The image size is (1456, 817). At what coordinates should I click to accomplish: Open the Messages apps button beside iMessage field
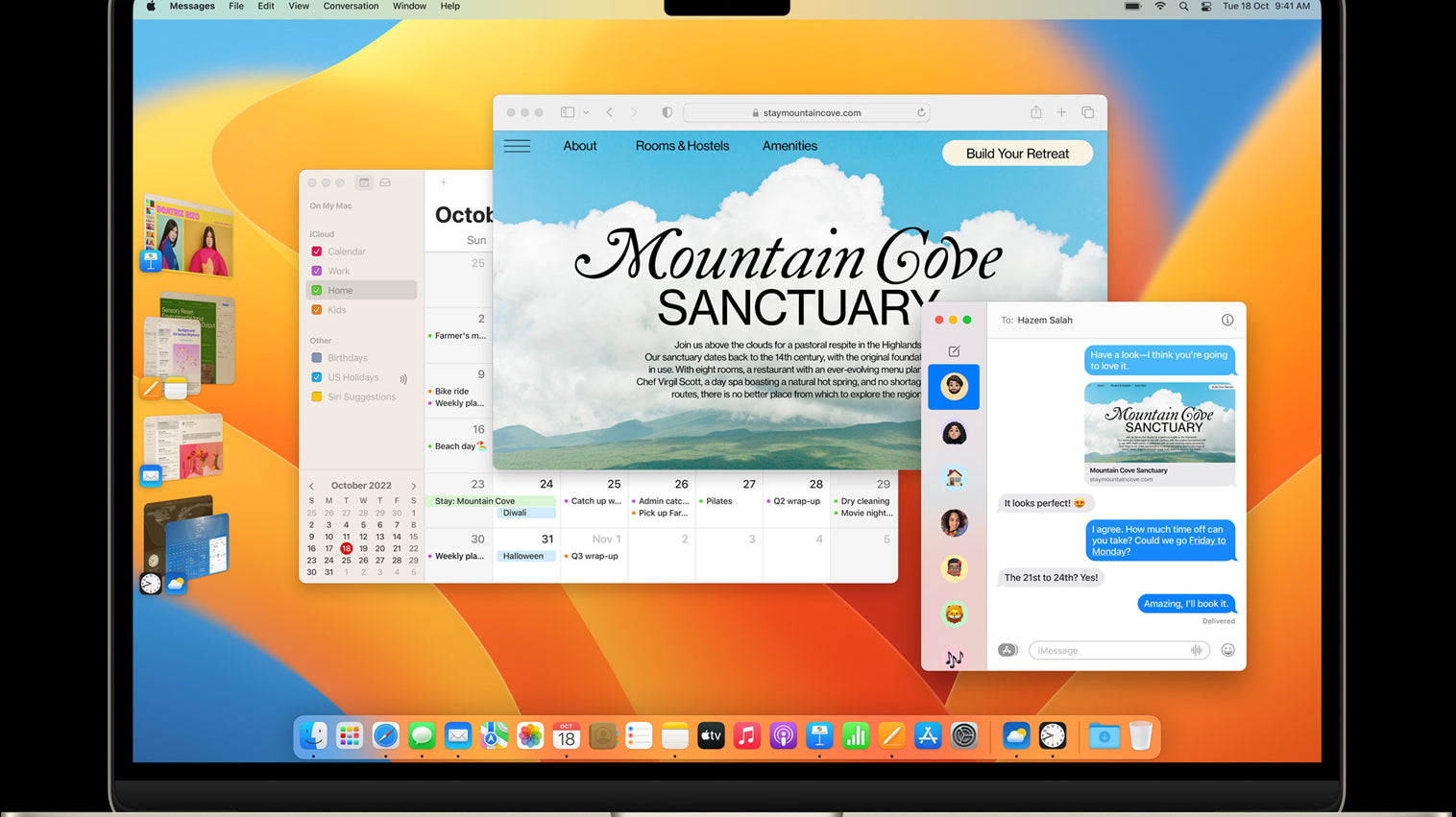coord(1007,650)
